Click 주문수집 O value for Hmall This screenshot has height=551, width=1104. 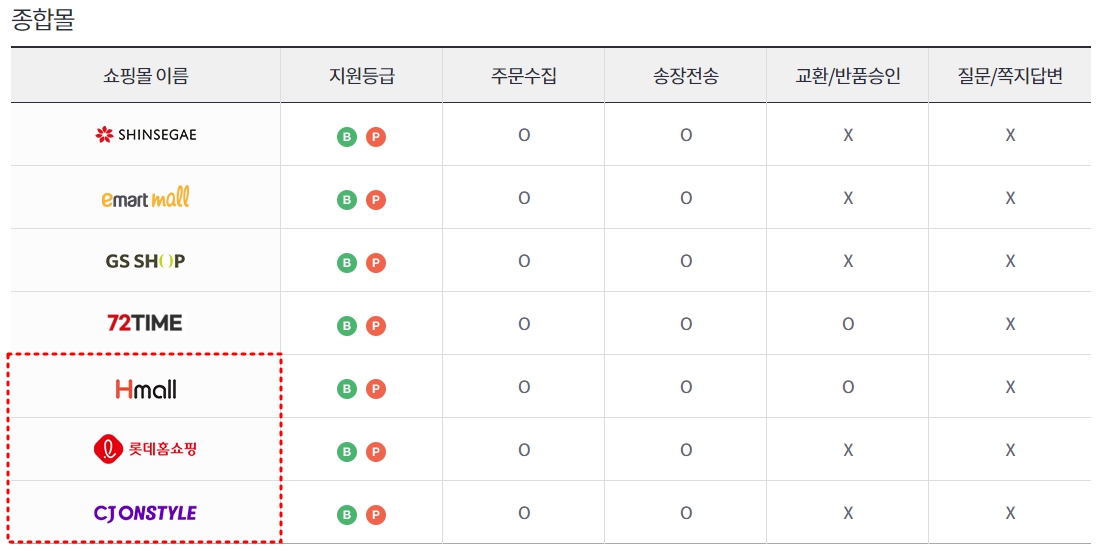click(x=524, y=387)
